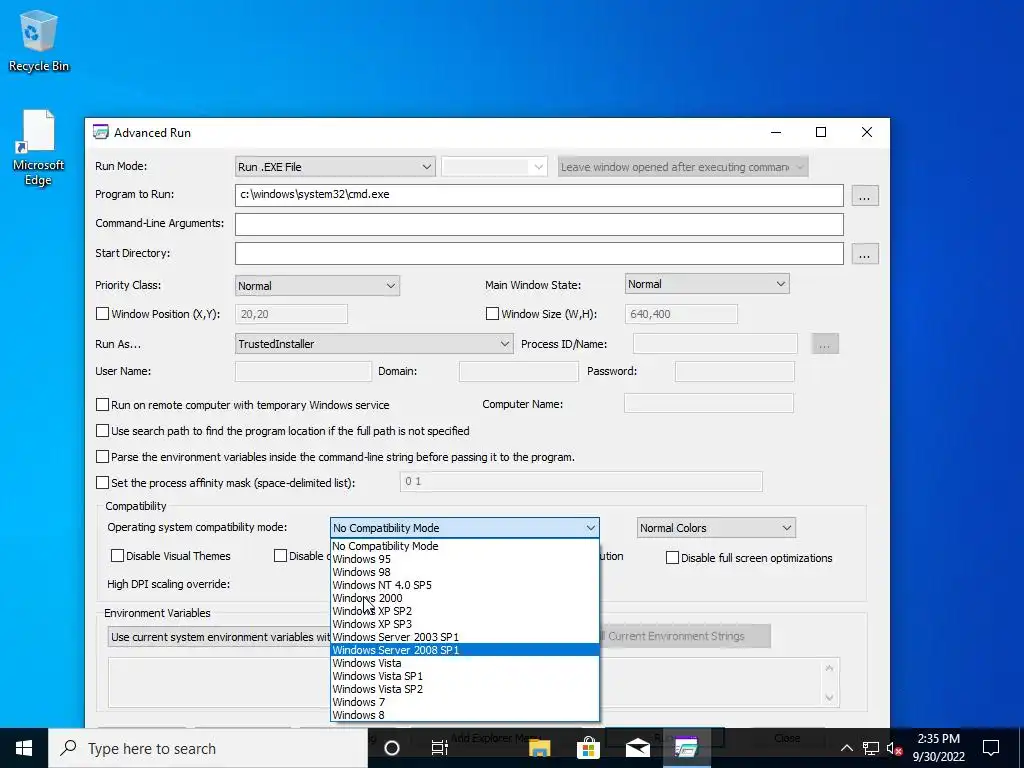This screenshot has height=768, width=1024.
Task: Open the Run Mode dropdown
Action: (x=335, y=167)
